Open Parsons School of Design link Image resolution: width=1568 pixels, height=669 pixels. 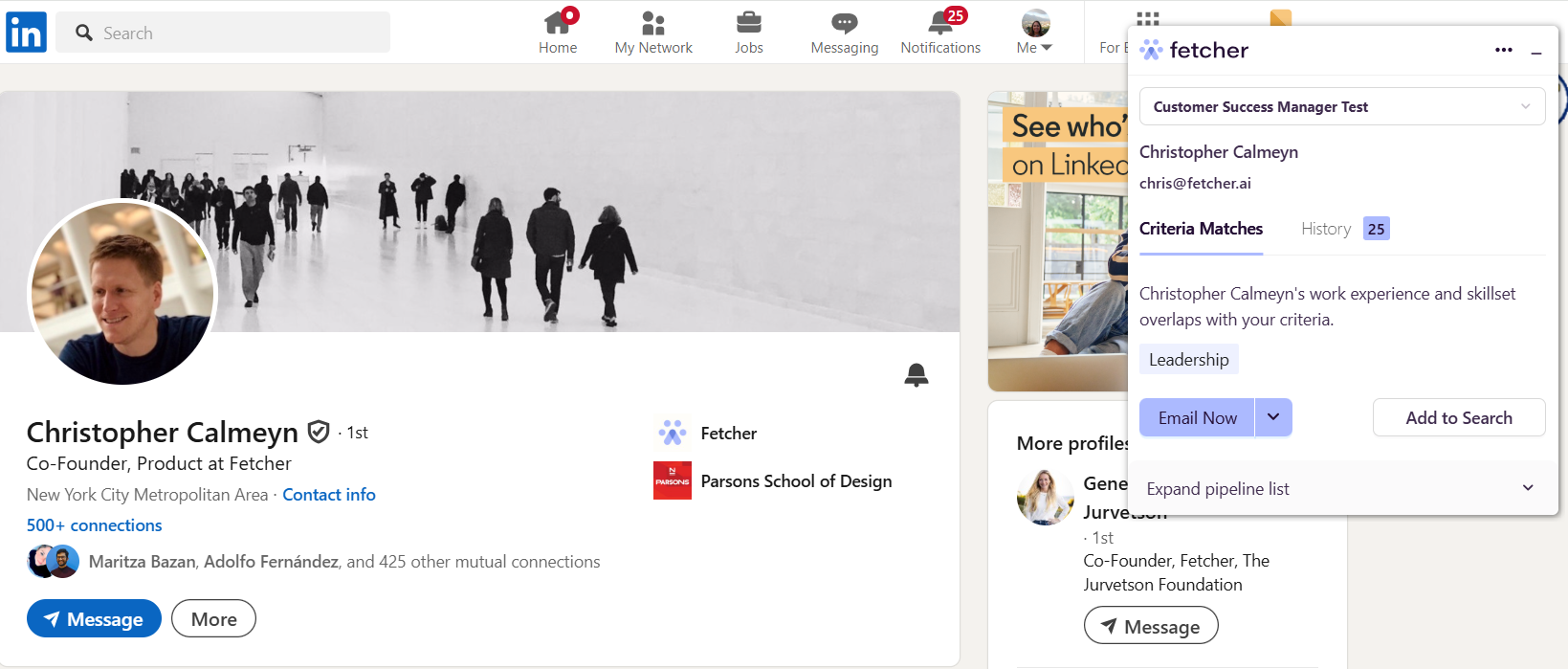pyautogui.click(x=797, y=481)
